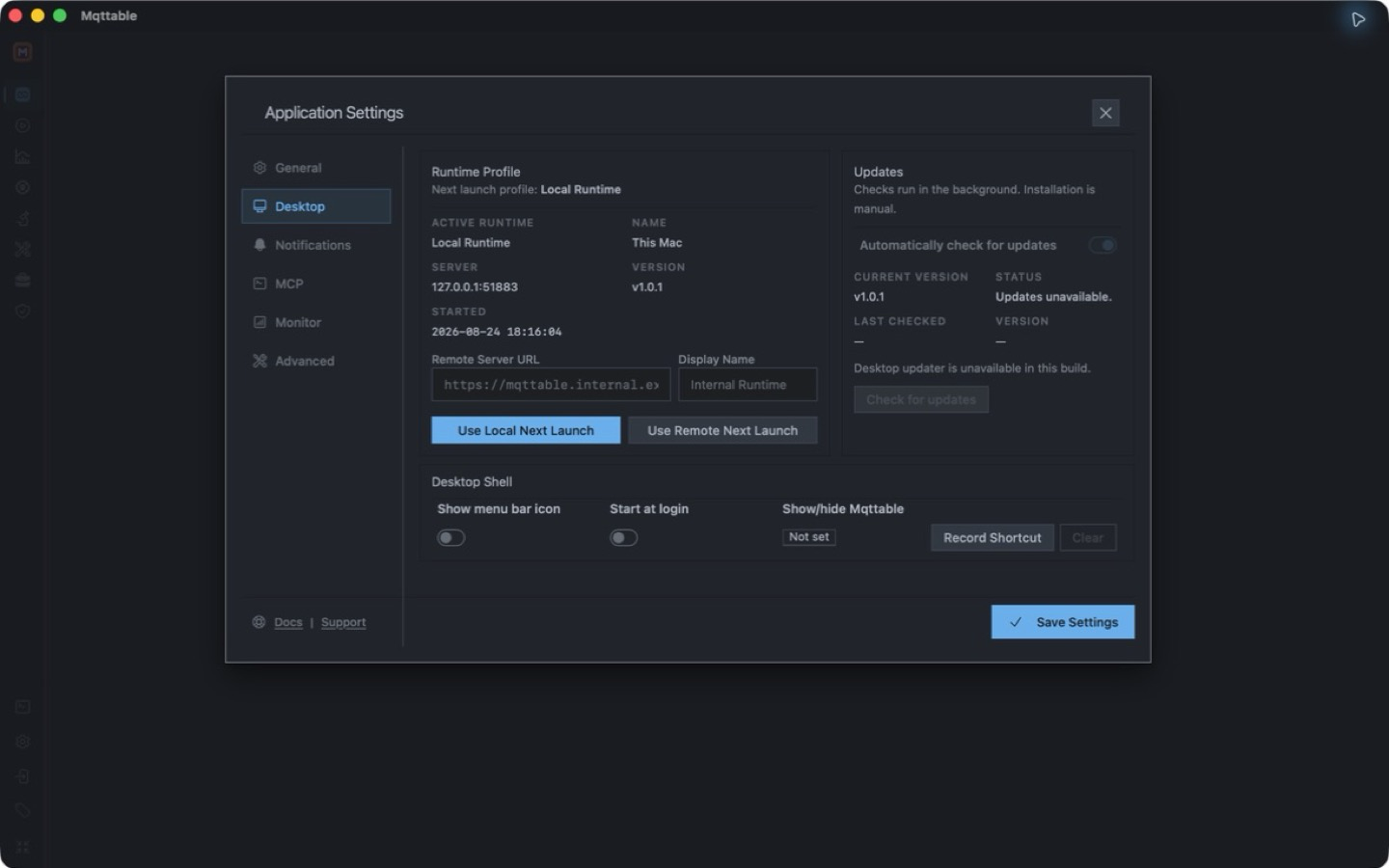Click the 'Not set' shortcut value
The height and width of the screenshot is (868, 1389).
click(x=808, y=537)
